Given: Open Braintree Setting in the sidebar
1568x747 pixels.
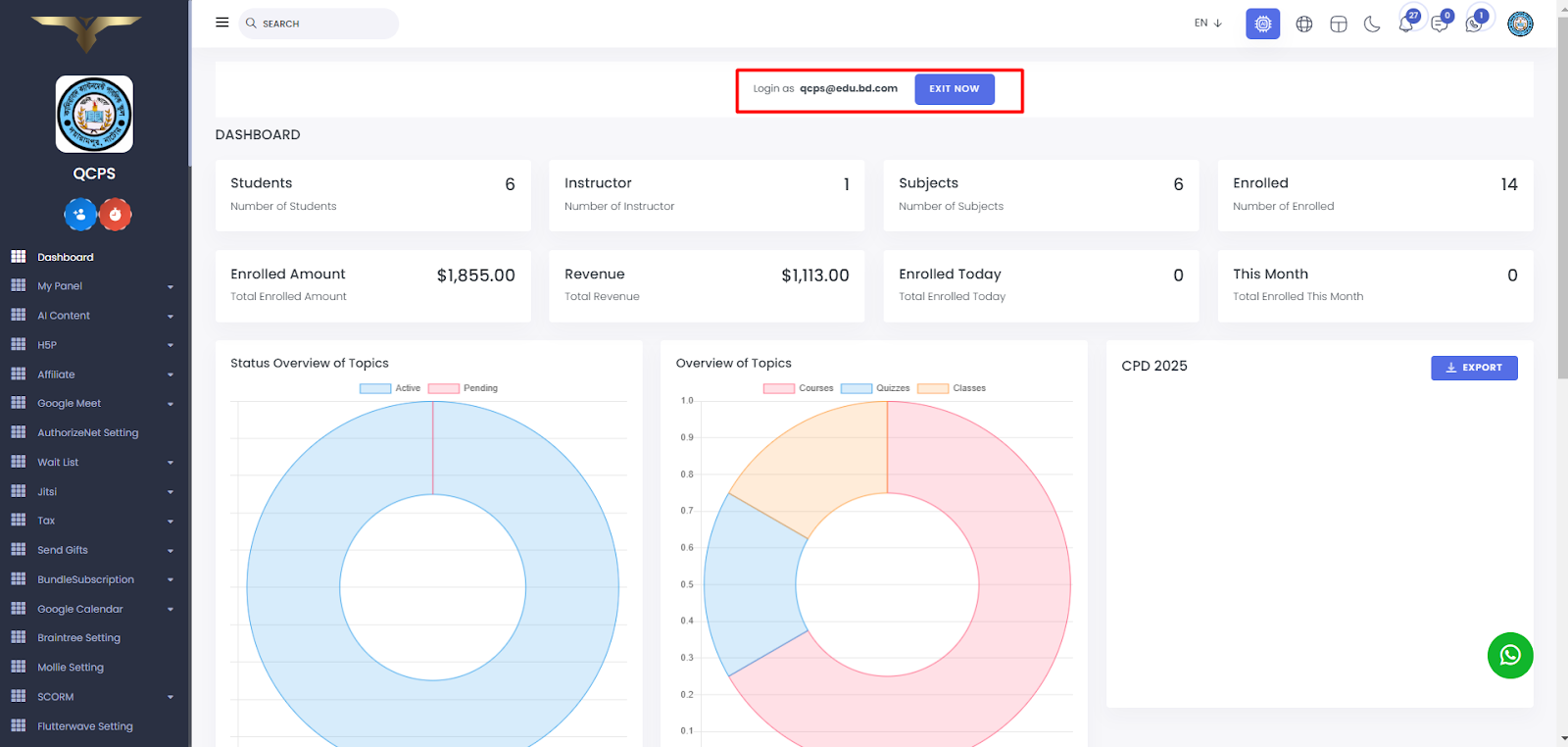Looking at the screenshot, I should coord(78,638).
